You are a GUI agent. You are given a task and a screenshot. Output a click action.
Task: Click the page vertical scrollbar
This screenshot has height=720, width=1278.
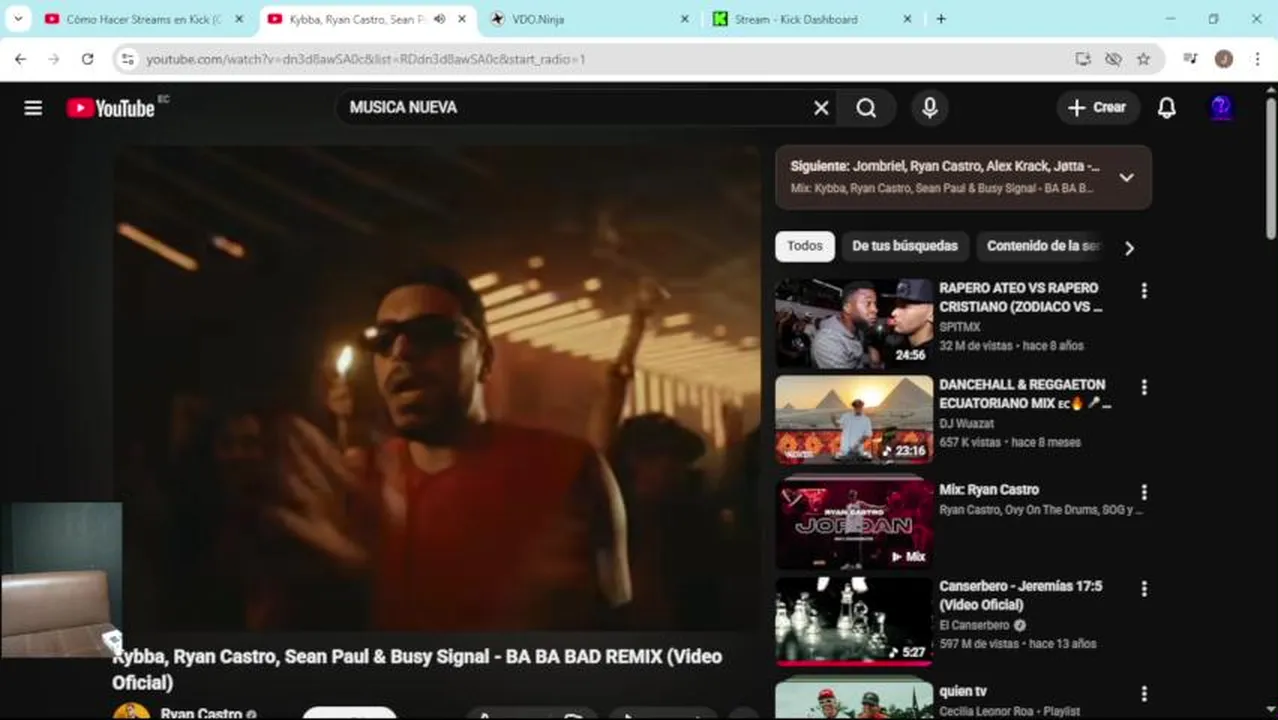coord(1271,170)
